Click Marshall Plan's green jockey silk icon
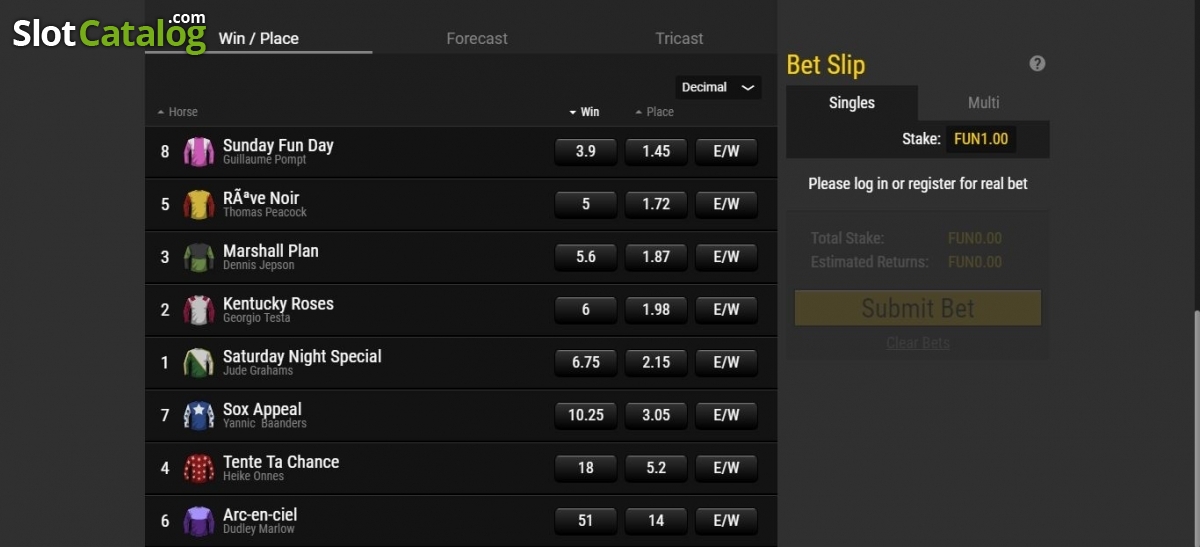 coord(199,257)
